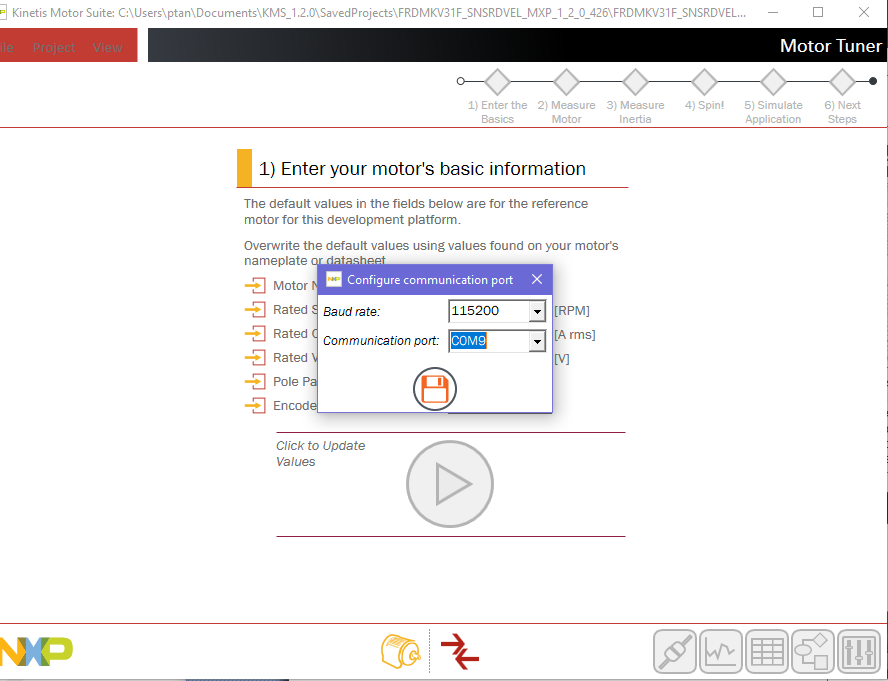Click the Pole Pa row arrow icon
This screenshot has width=888, height=681.
pyautogui.click(x=255, y=381)
